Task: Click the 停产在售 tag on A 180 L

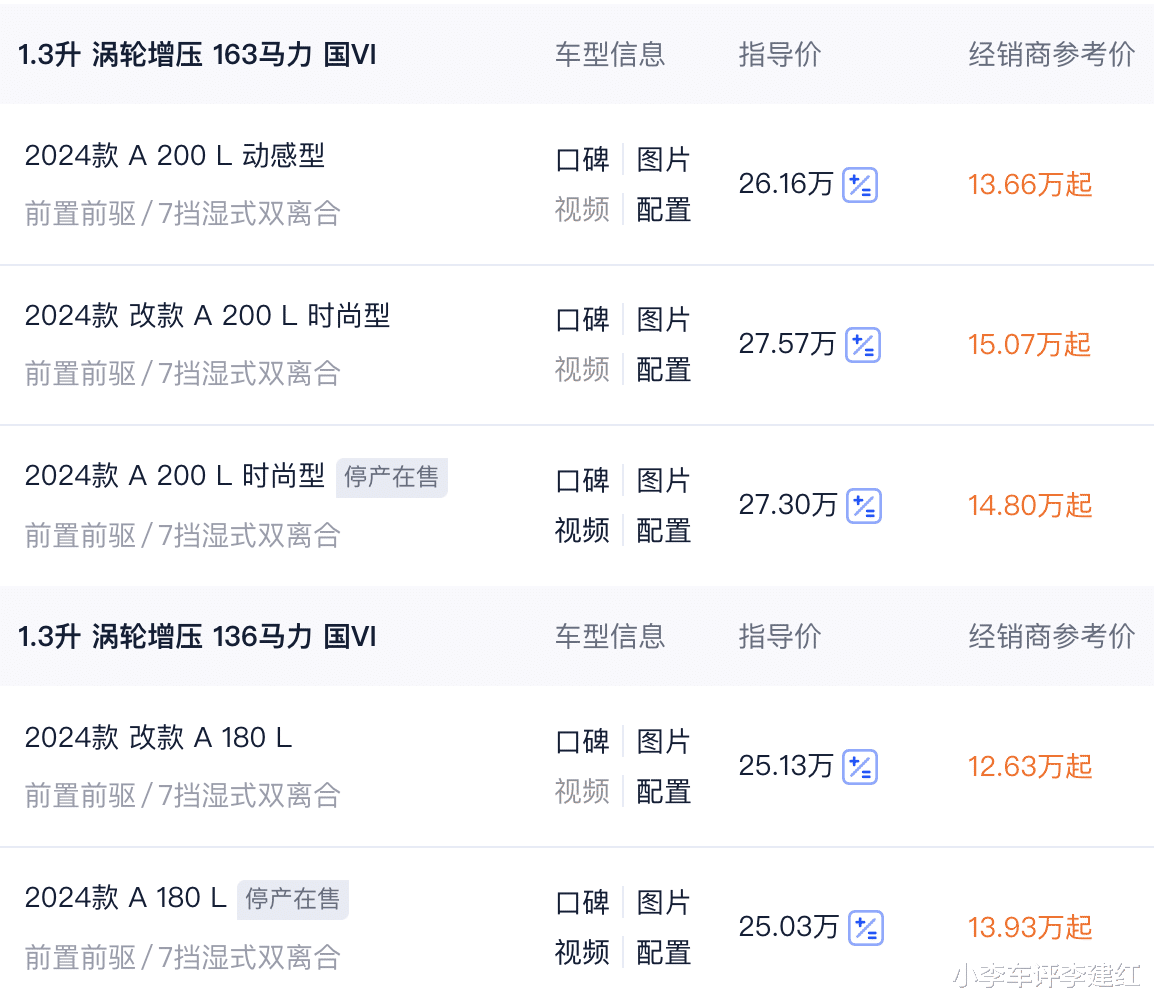Action: pyautogui.click(x=293, y=899)
